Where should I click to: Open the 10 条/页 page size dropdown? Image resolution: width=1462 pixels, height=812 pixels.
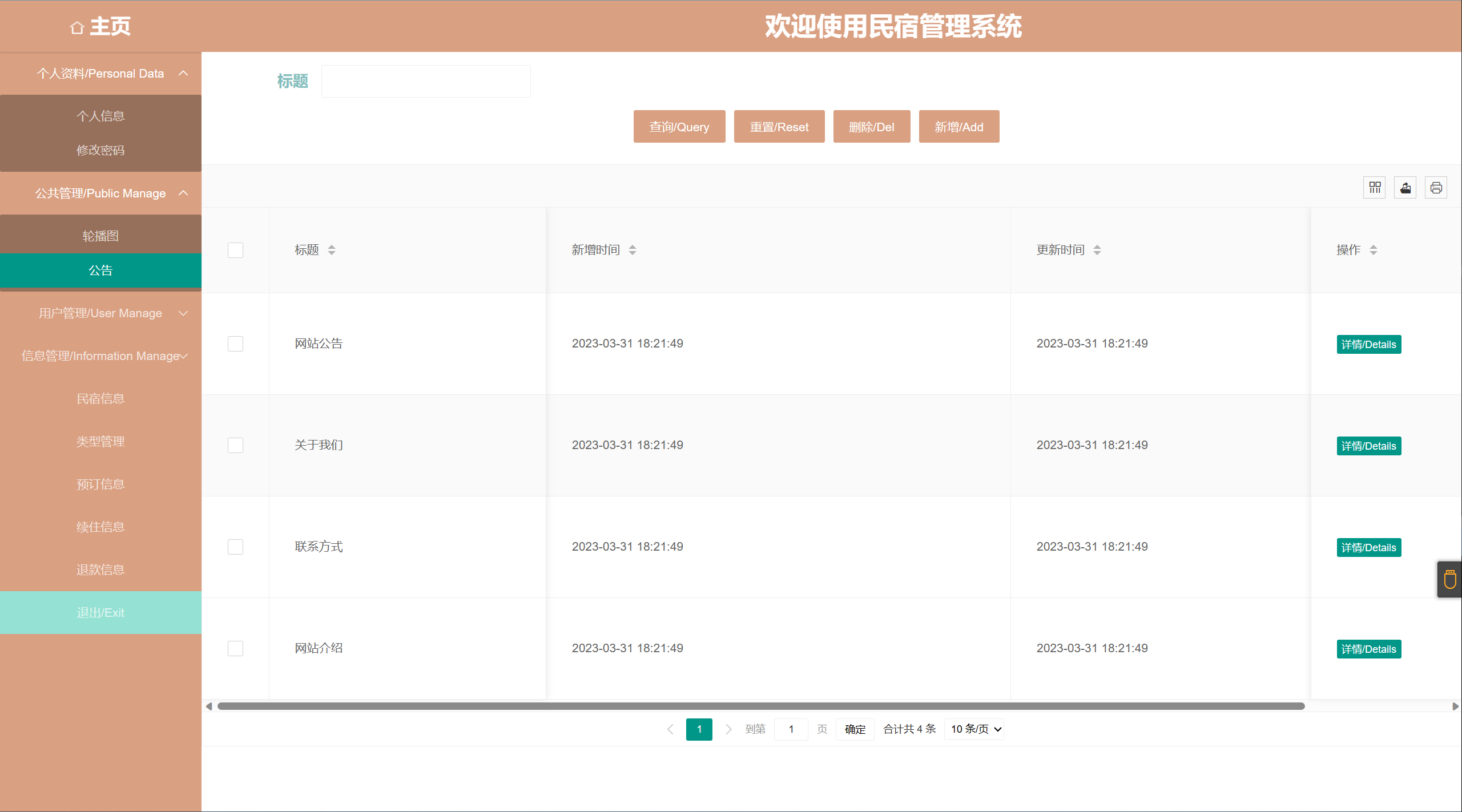(974, 729)
